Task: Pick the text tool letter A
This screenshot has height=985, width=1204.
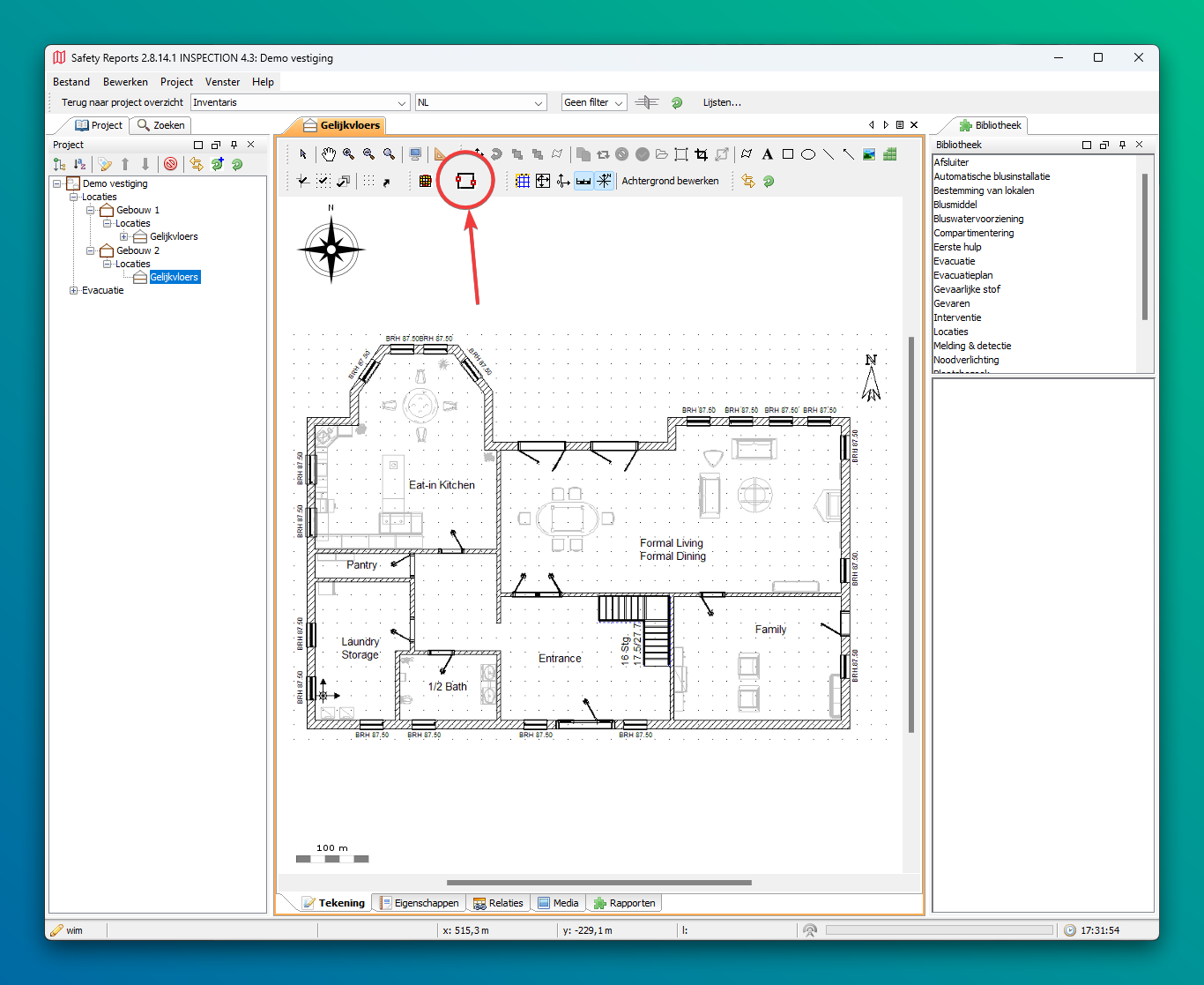Action: tap(767, 154)
